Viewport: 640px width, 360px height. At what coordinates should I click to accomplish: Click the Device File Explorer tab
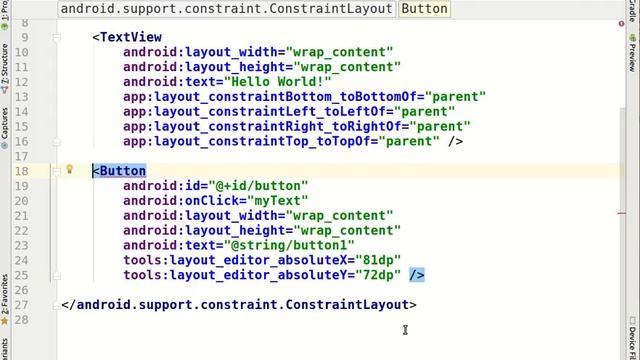pyautogui.click(x=632, y=337)
